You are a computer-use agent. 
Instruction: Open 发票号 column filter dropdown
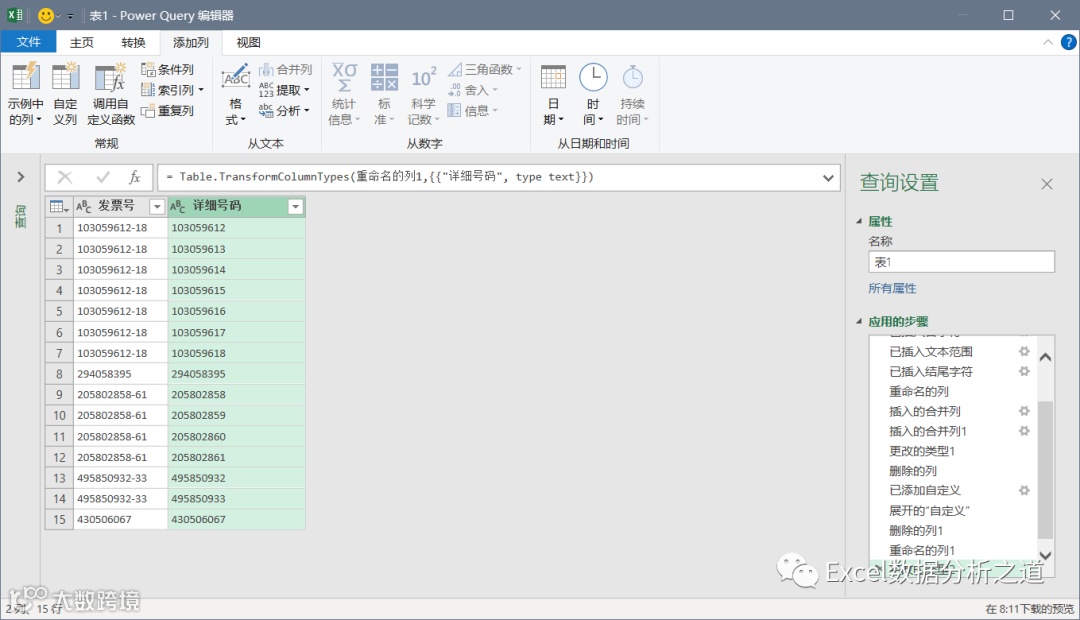click(157, 207)
